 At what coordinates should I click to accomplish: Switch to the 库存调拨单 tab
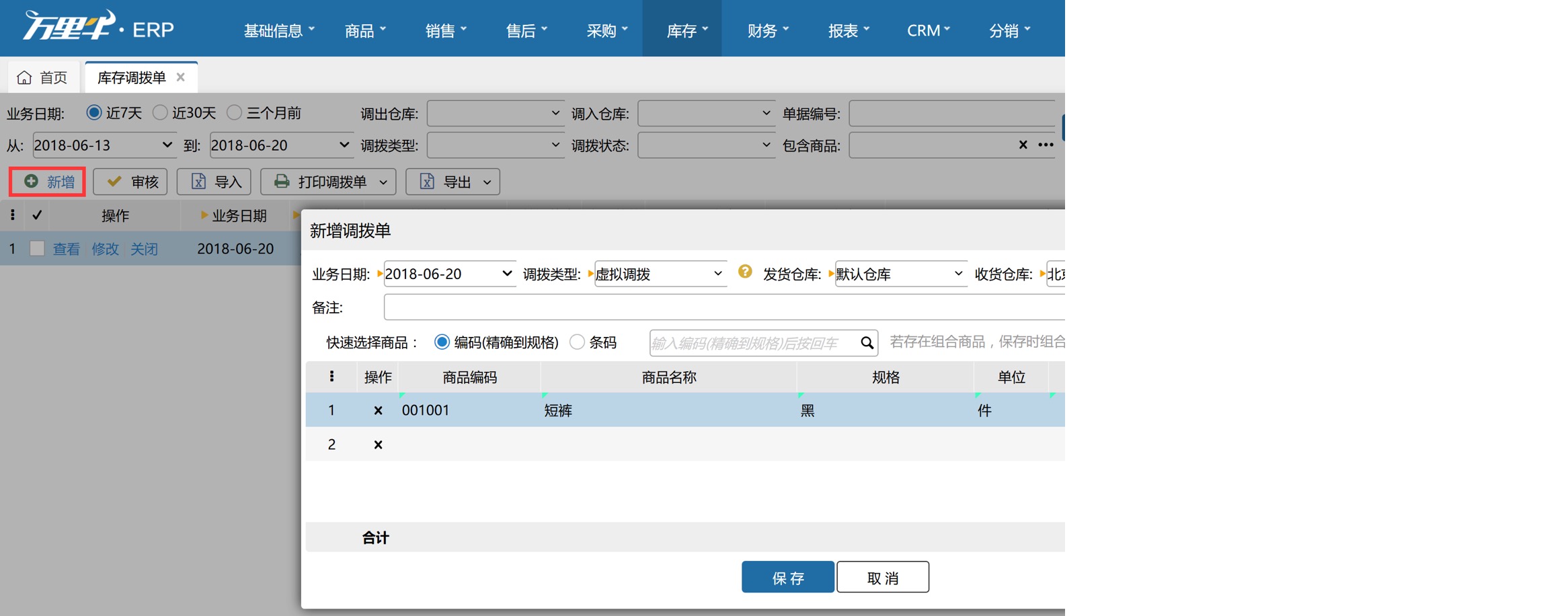coord(131,76)
